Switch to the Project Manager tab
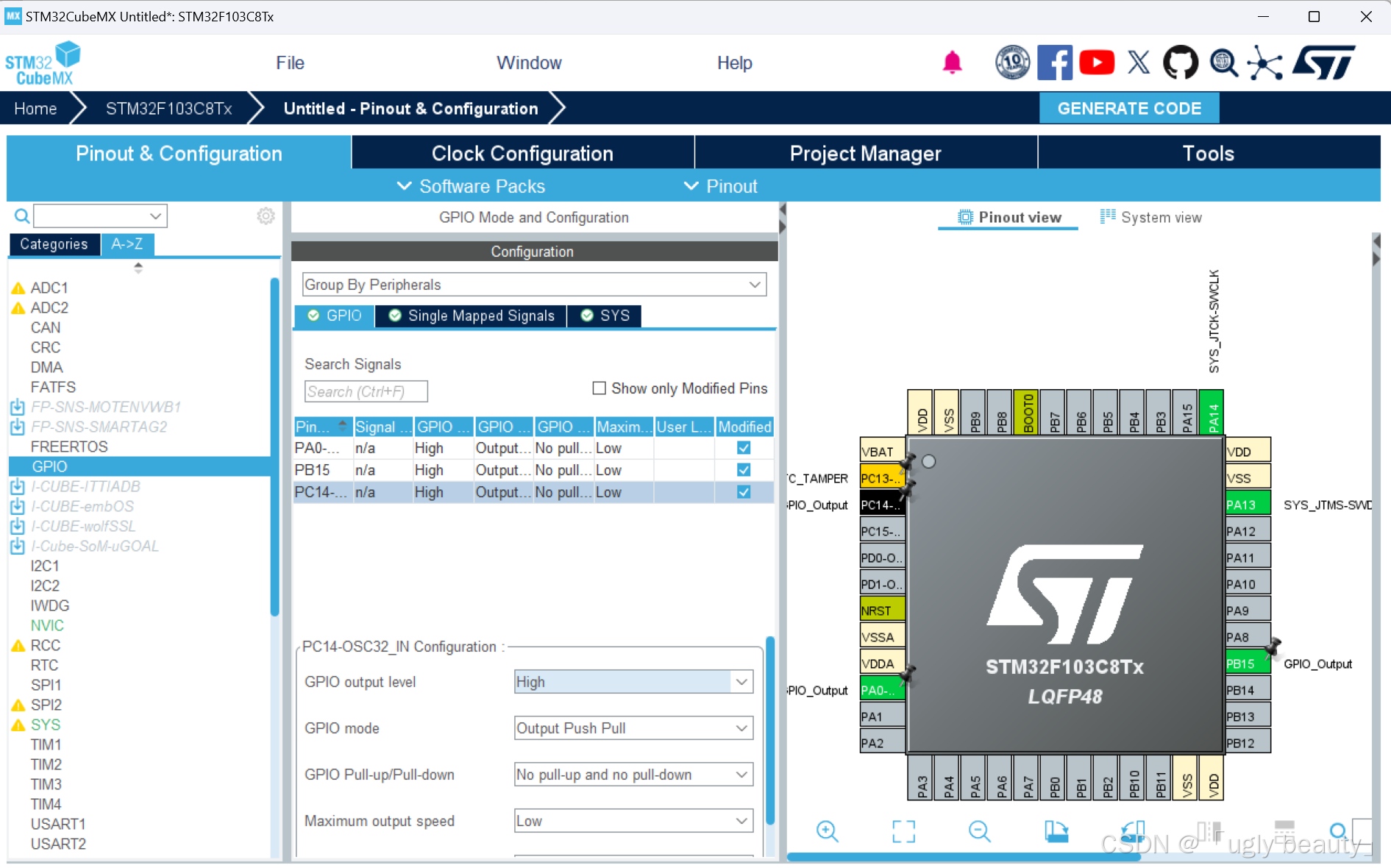 pyautogui.click(x=865, y=153)
